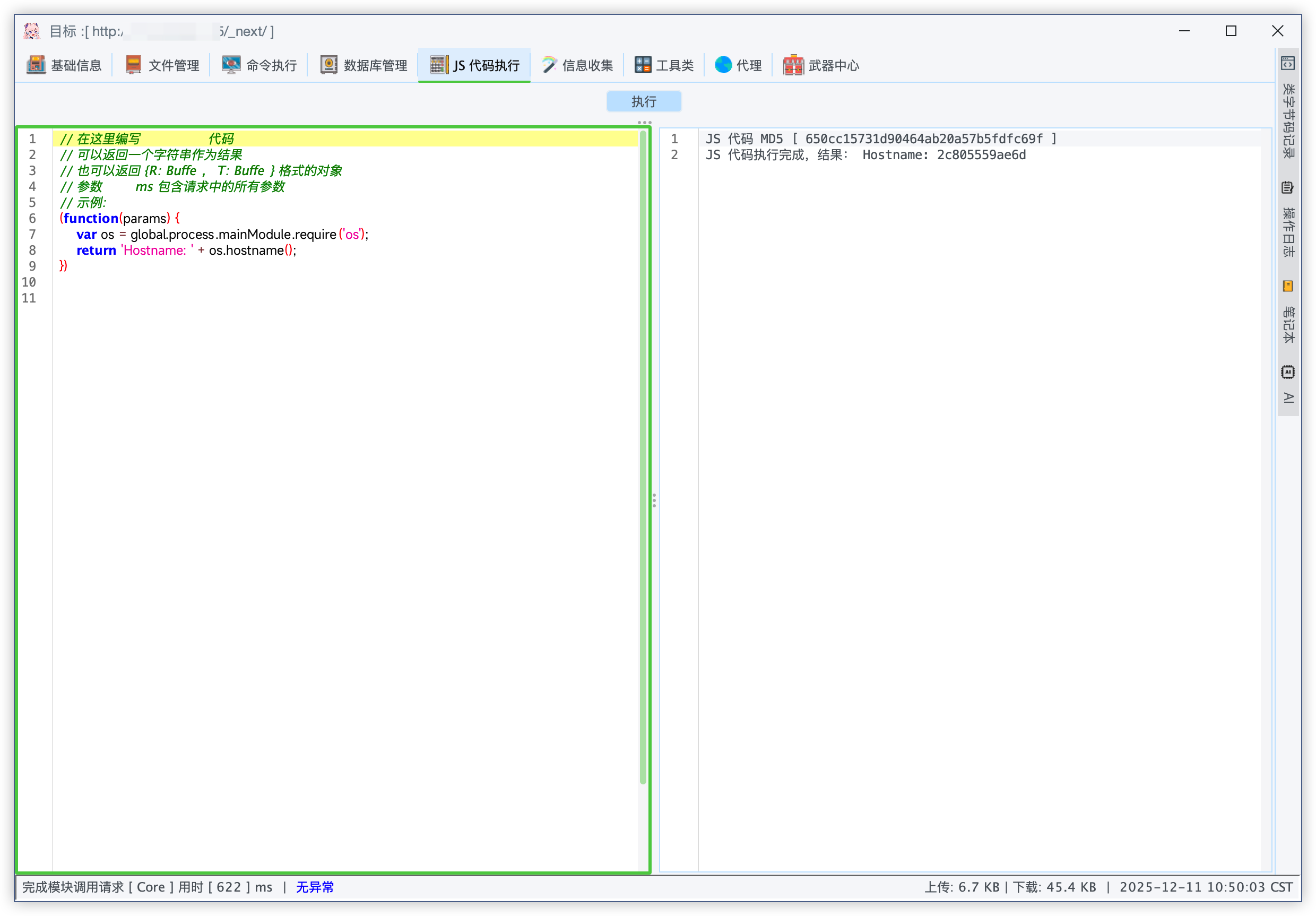
Task: Click the 文件管理 file manager icon
Action: pyautogui.click(x=134, y=65)
